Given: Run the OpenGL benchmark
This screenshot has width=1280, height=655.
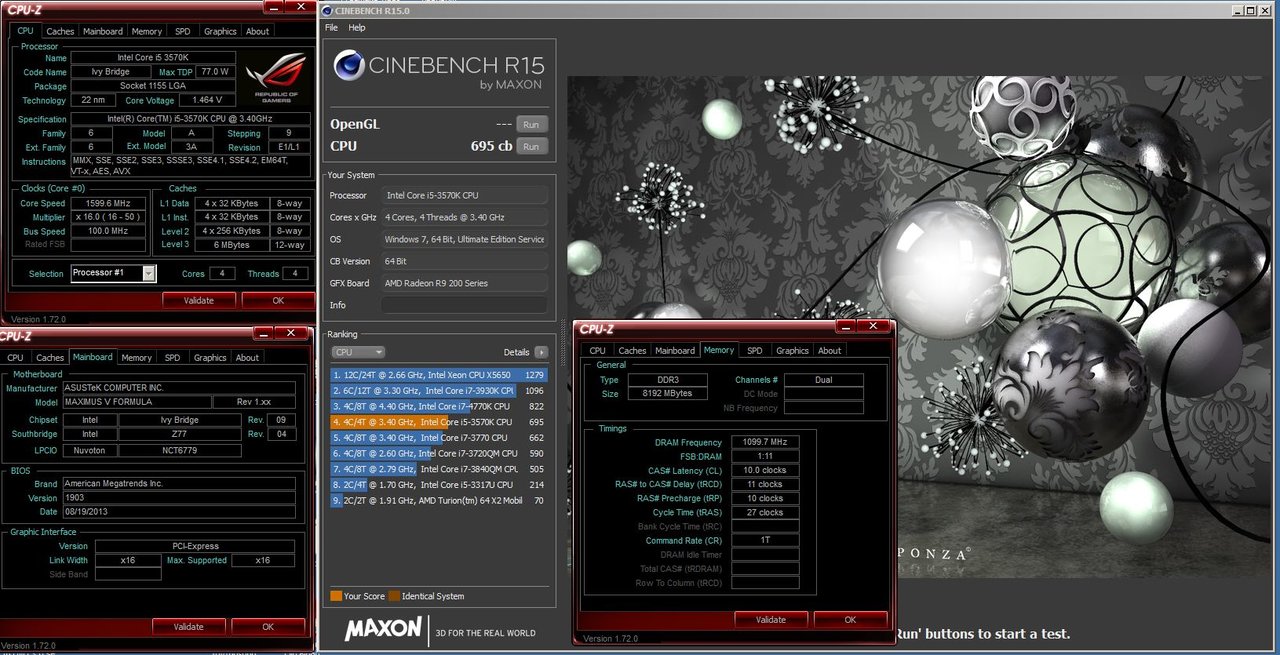Looking at the screenshot, I should pos(532,125).
